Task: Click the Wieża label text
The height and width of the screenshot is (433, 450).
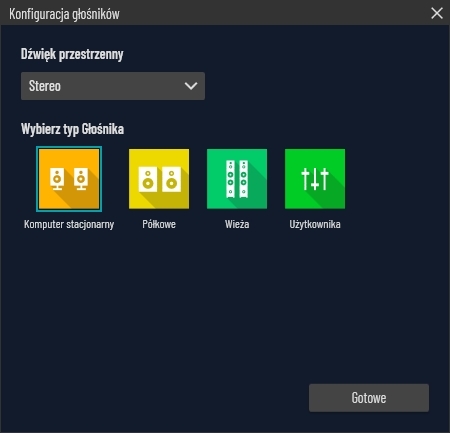Action: (x=237, y=224)
